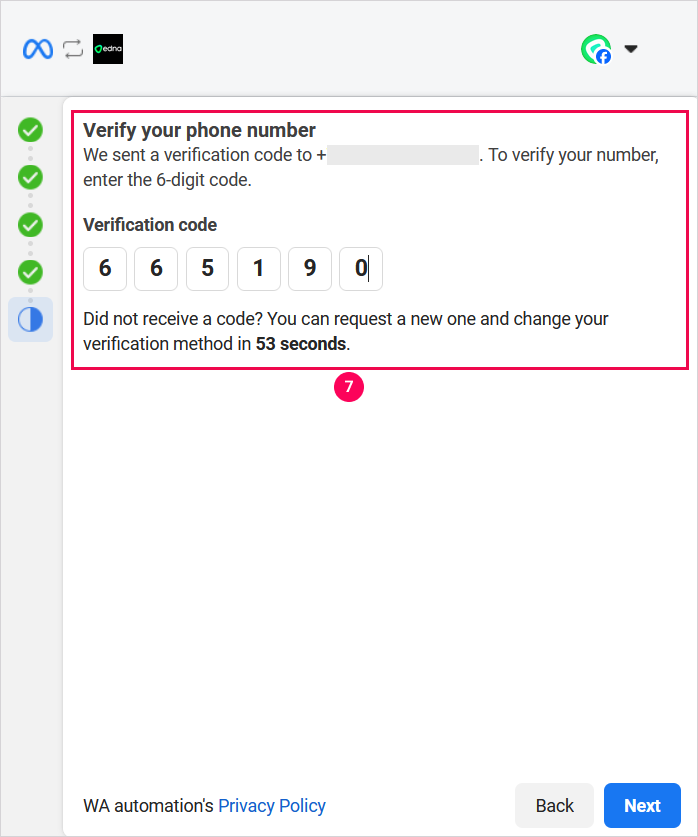Click the Meta logo icon

(38, 49)
